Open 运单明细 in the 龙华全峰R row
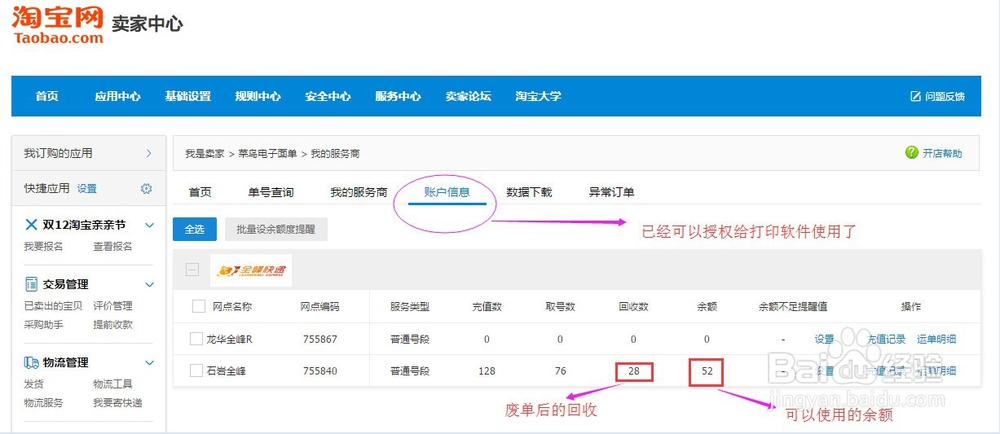Image resolution: width=1000 pixels, height=434 pixels. [x=936, y=339]
